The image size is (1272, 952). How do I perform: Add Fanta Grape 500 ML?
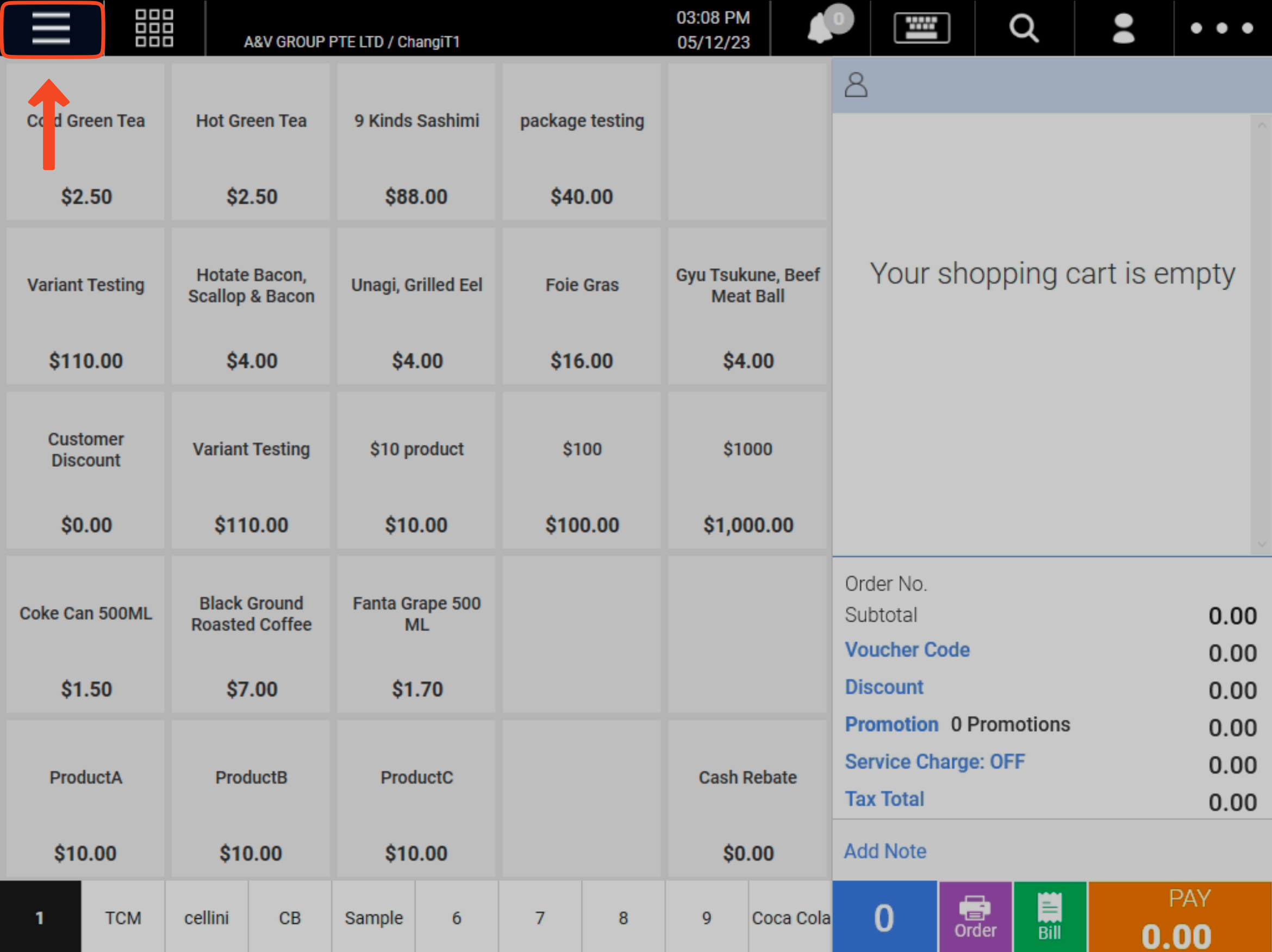pyautogui.click(x=416, y=634)
